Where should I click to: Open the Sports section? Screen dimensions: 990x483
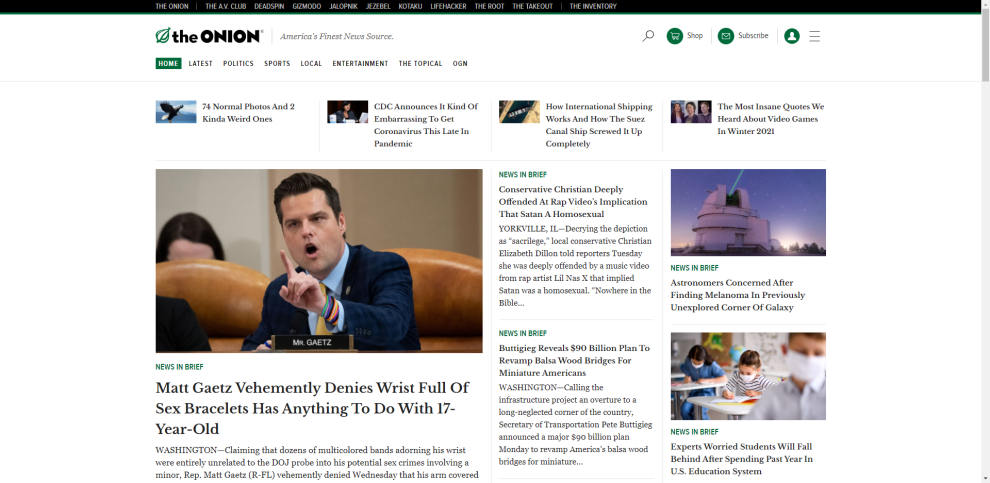pyautogui.click(x=277, y=64)
